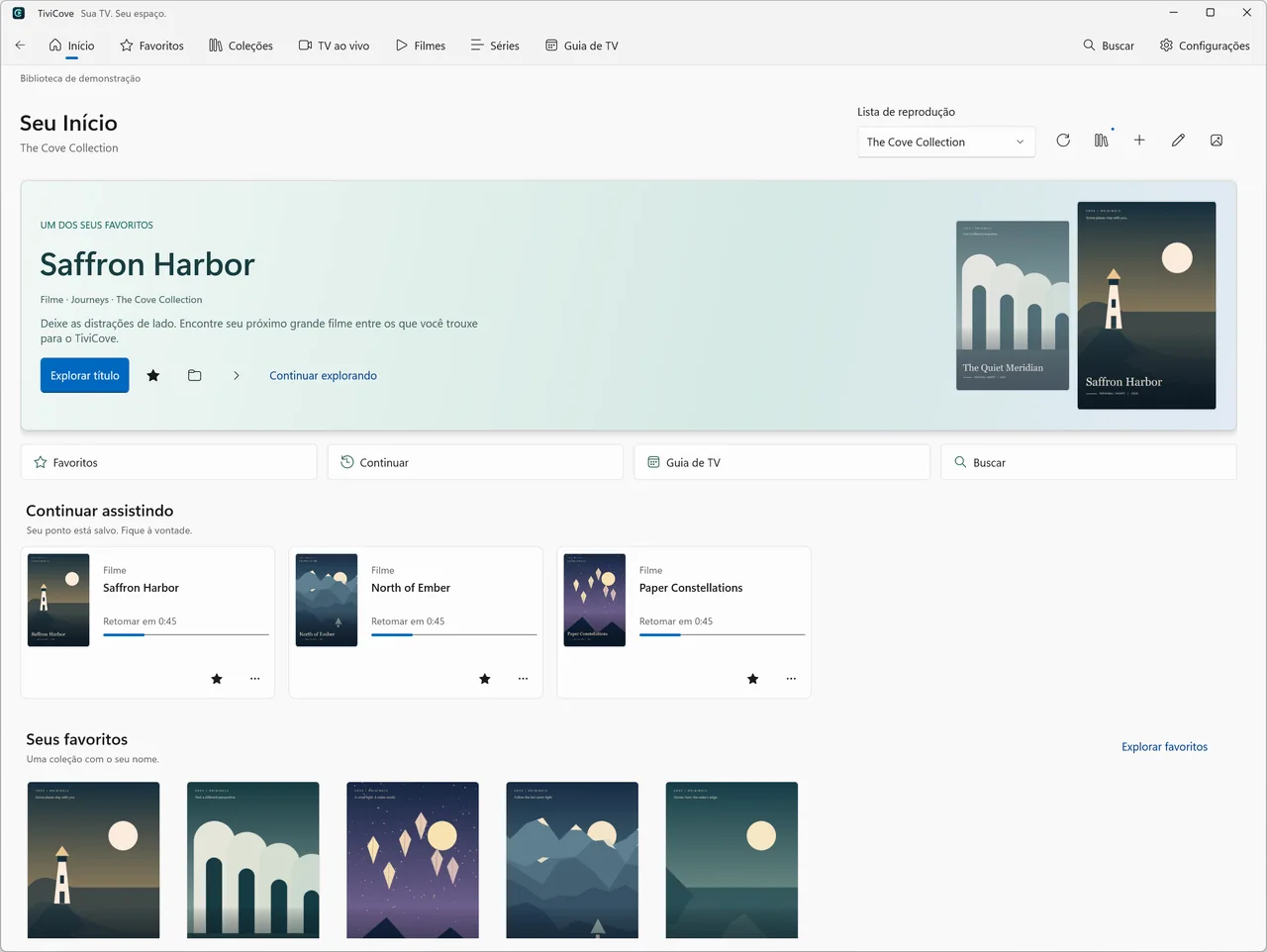Click the Explorar título button
Viewport: 1267px width, 952px height.
pos(85,375)
